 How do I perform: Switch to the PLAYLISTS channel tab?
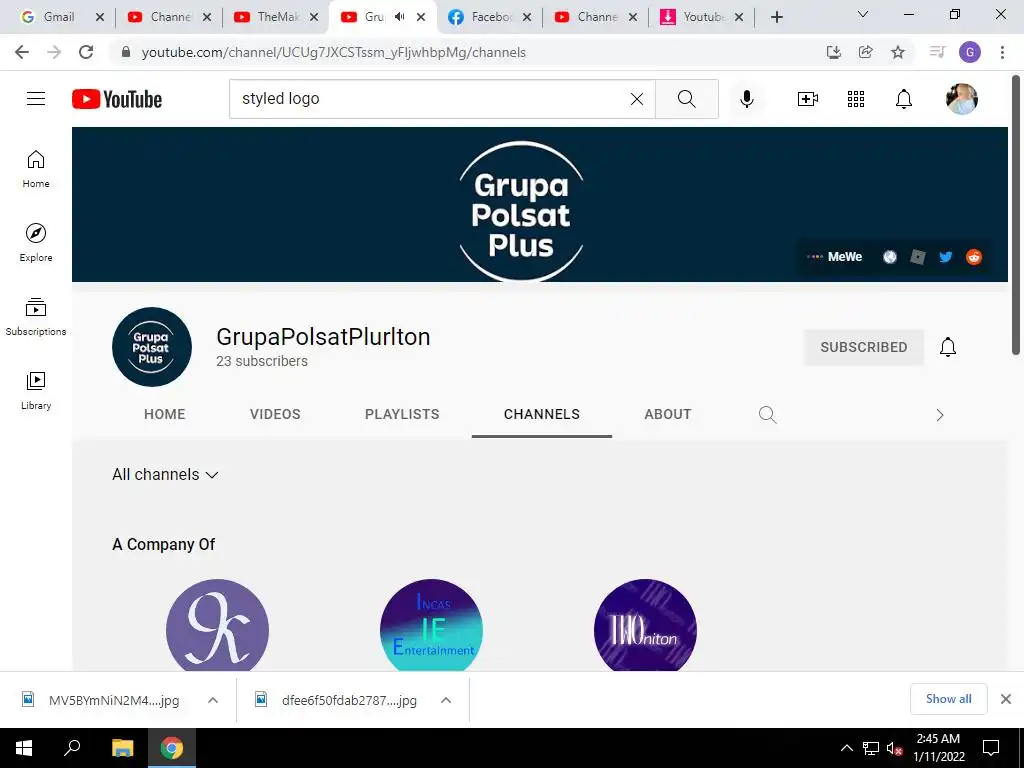tap(402, 414)
